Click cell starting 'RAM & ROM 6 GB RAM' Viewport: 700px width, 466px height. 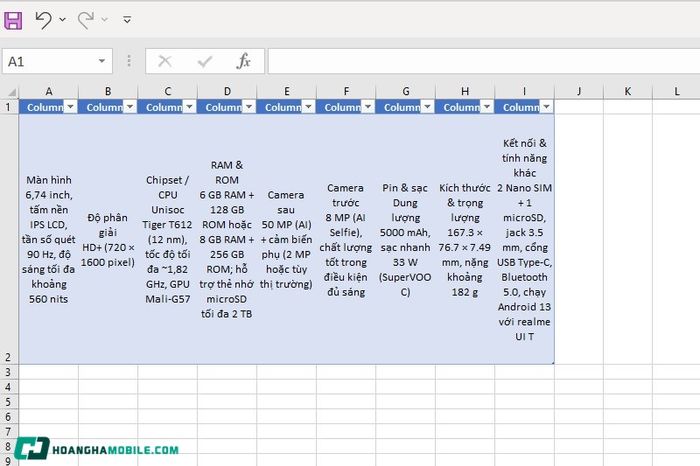click(227, 239)
